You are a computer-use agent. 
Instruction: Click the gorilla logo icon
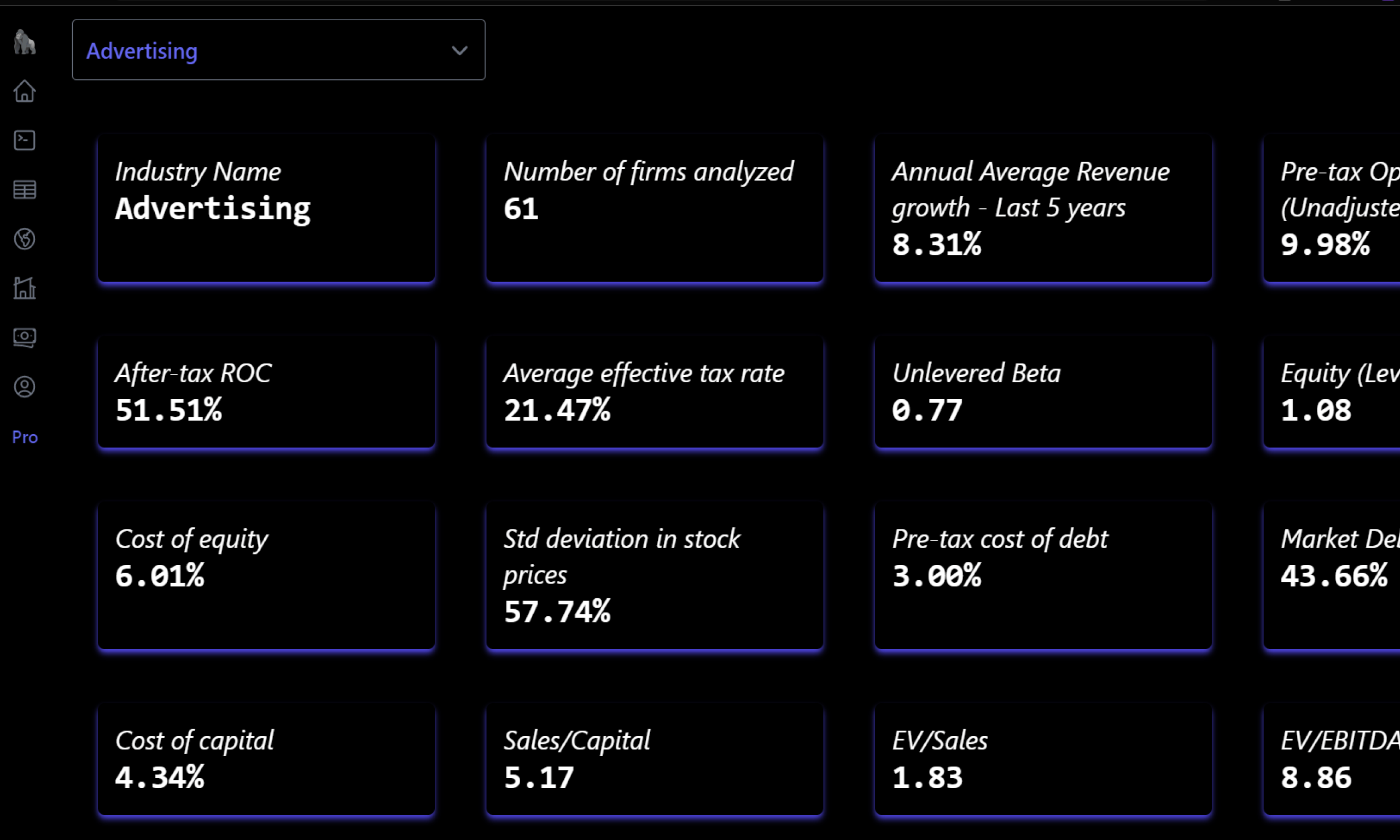(24, 43)
